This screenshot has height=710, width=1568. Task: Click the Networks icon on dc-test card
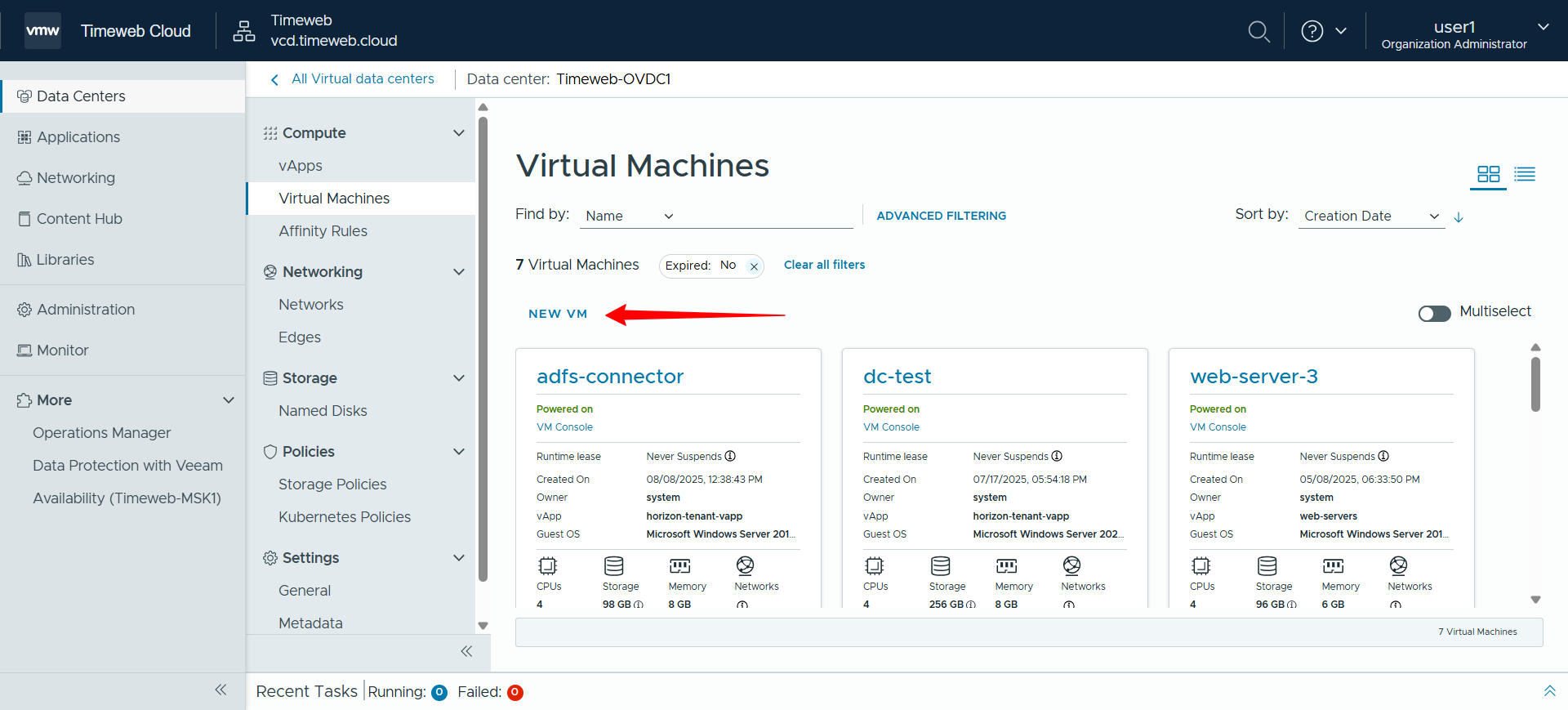click(1071, 565)
